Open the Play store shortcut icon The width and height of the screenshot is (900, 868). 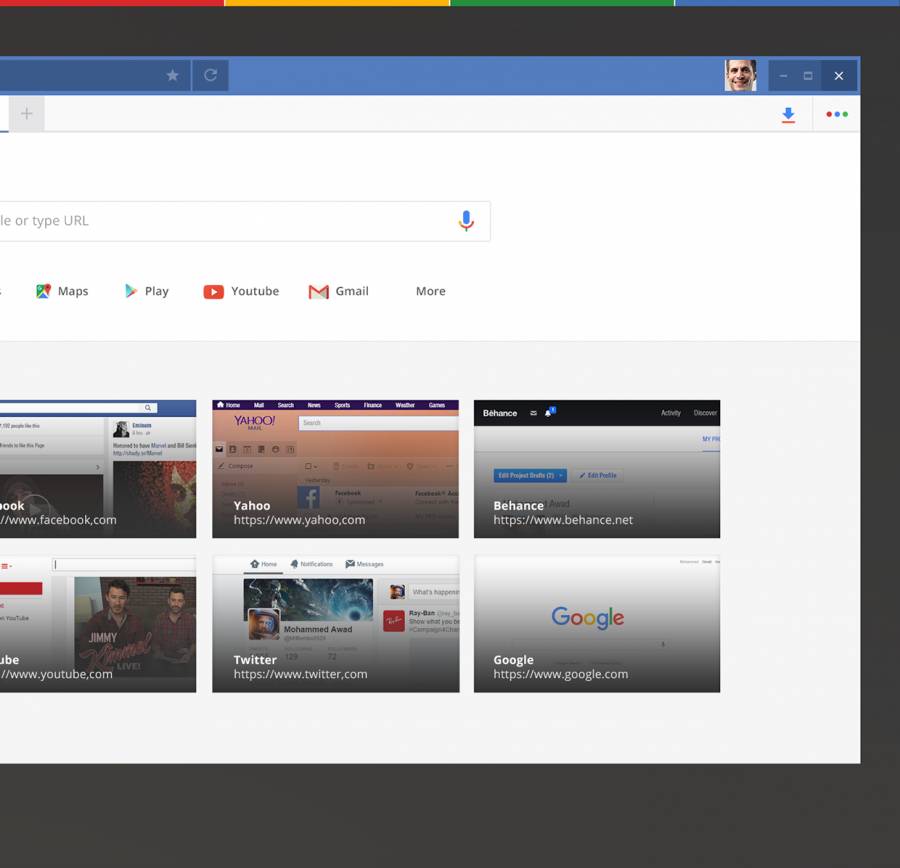131,291
